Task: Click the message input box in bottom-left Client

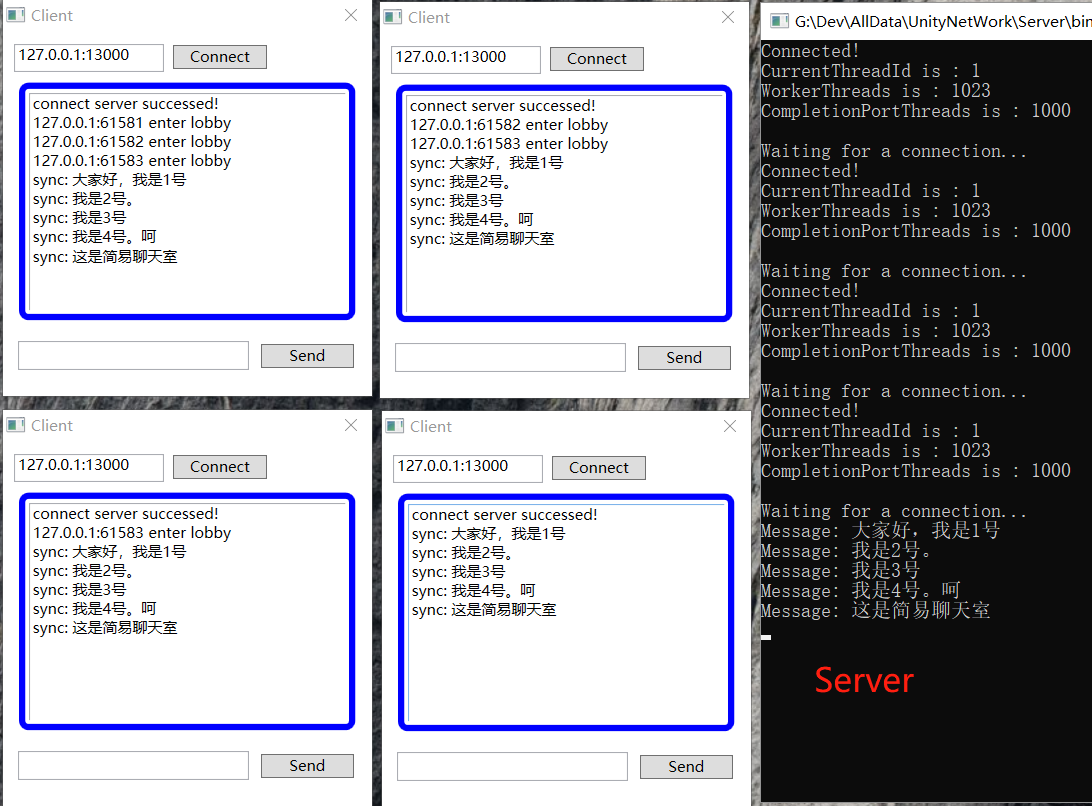Action: [x=133, y=766]
